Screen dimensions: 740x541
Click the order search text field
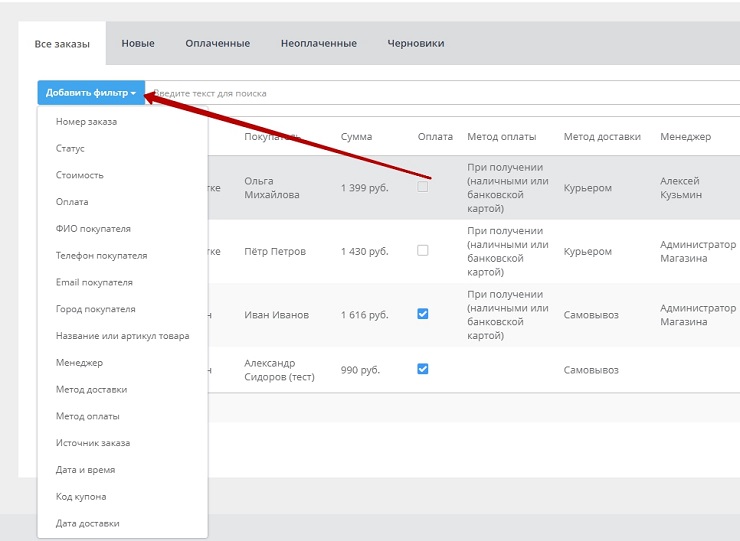click(x=440, y=93)
